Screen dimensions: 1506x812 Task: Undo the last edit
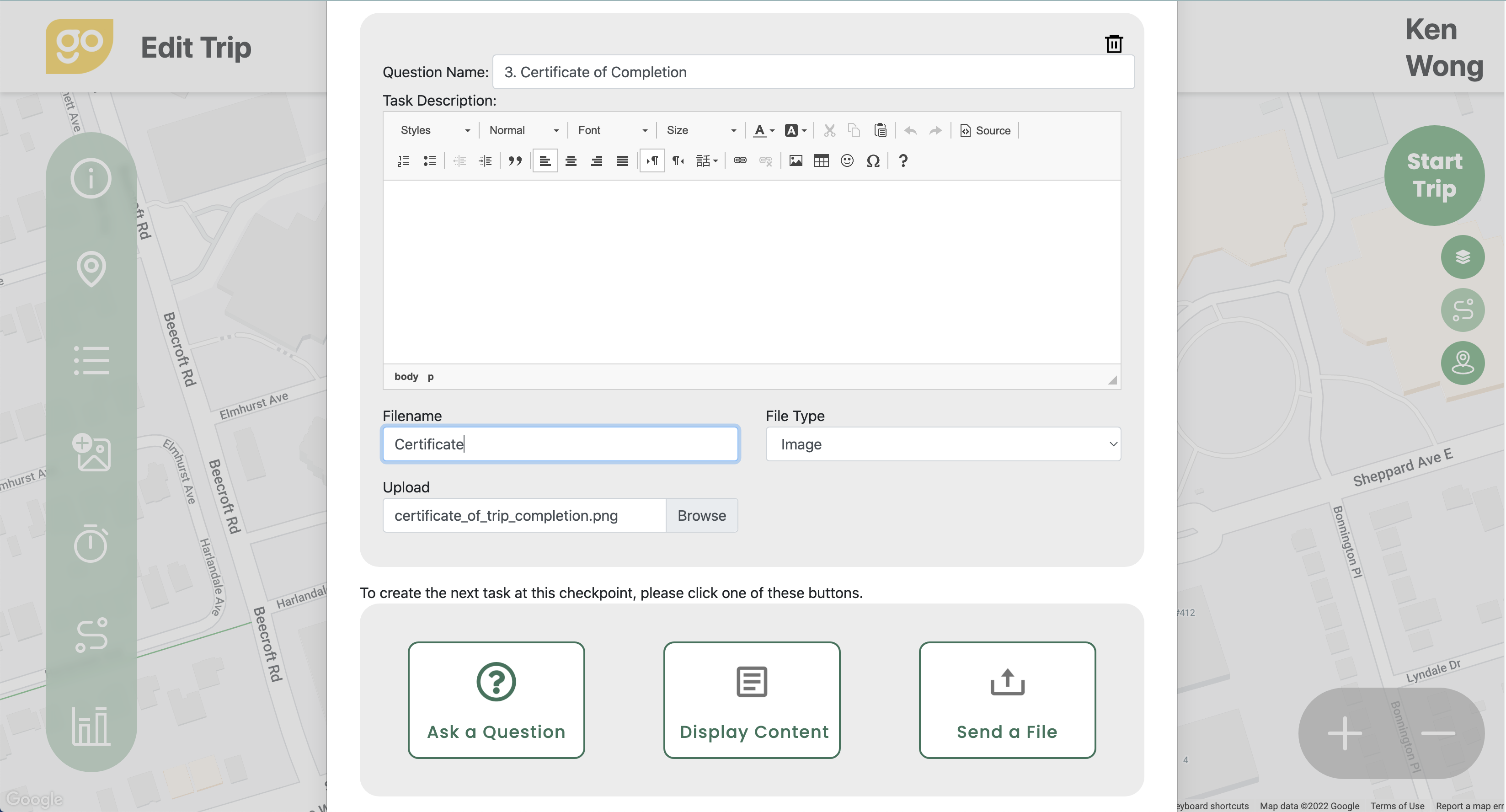point(910,130)
